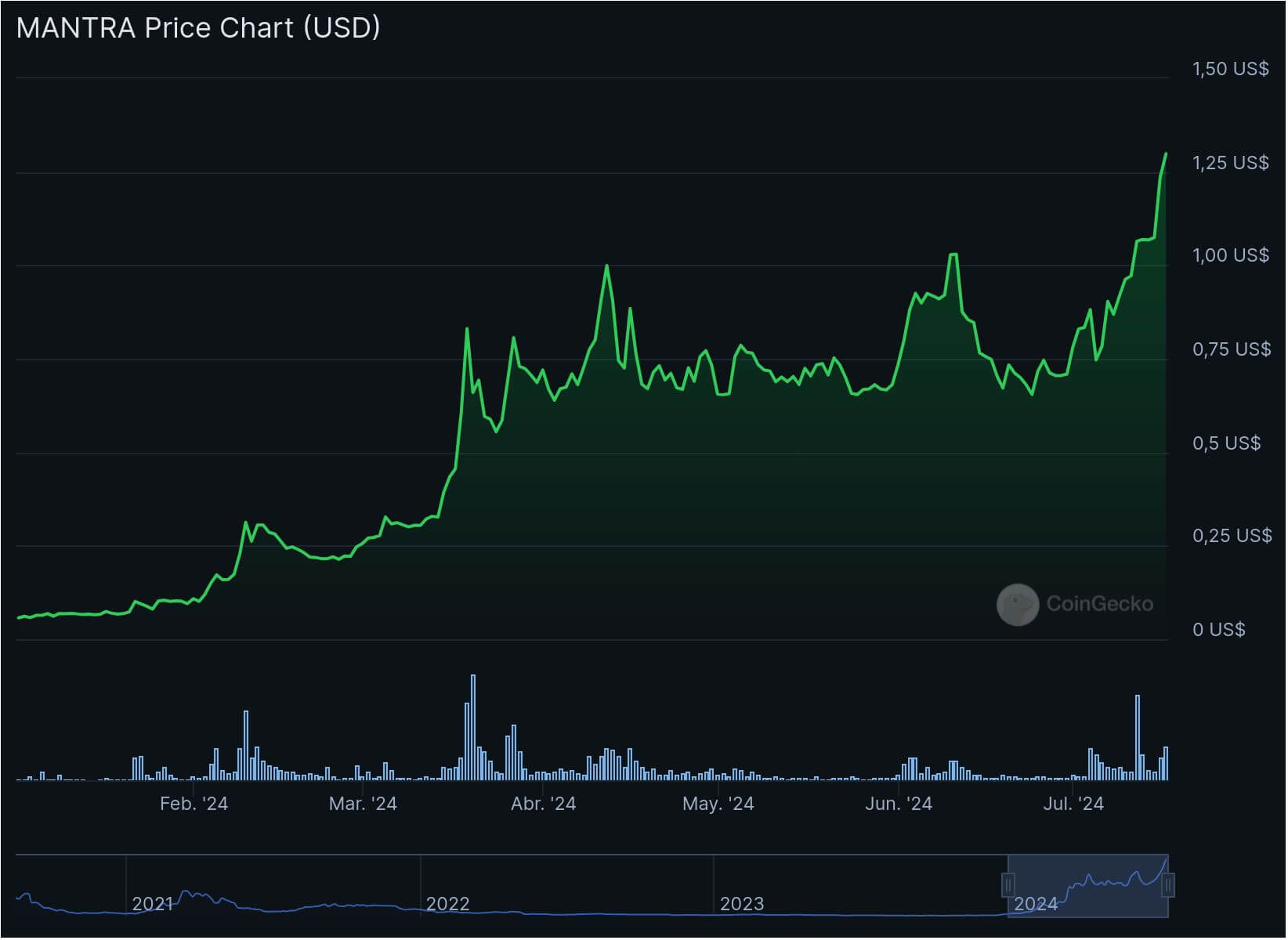Click the May. '24 date label

coord(718,804)
